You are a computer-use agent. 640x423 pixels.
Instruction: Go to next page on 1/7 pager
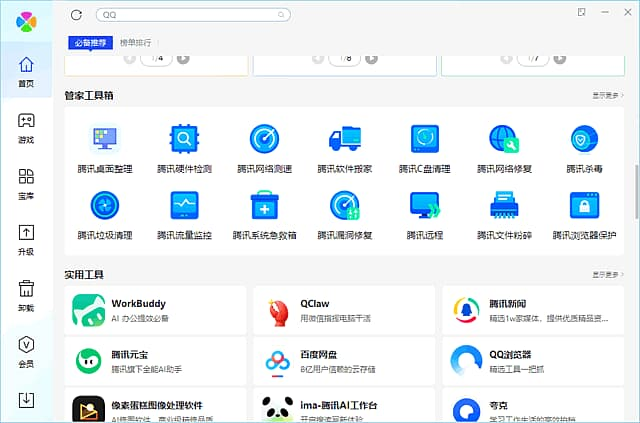pos(560,58)
